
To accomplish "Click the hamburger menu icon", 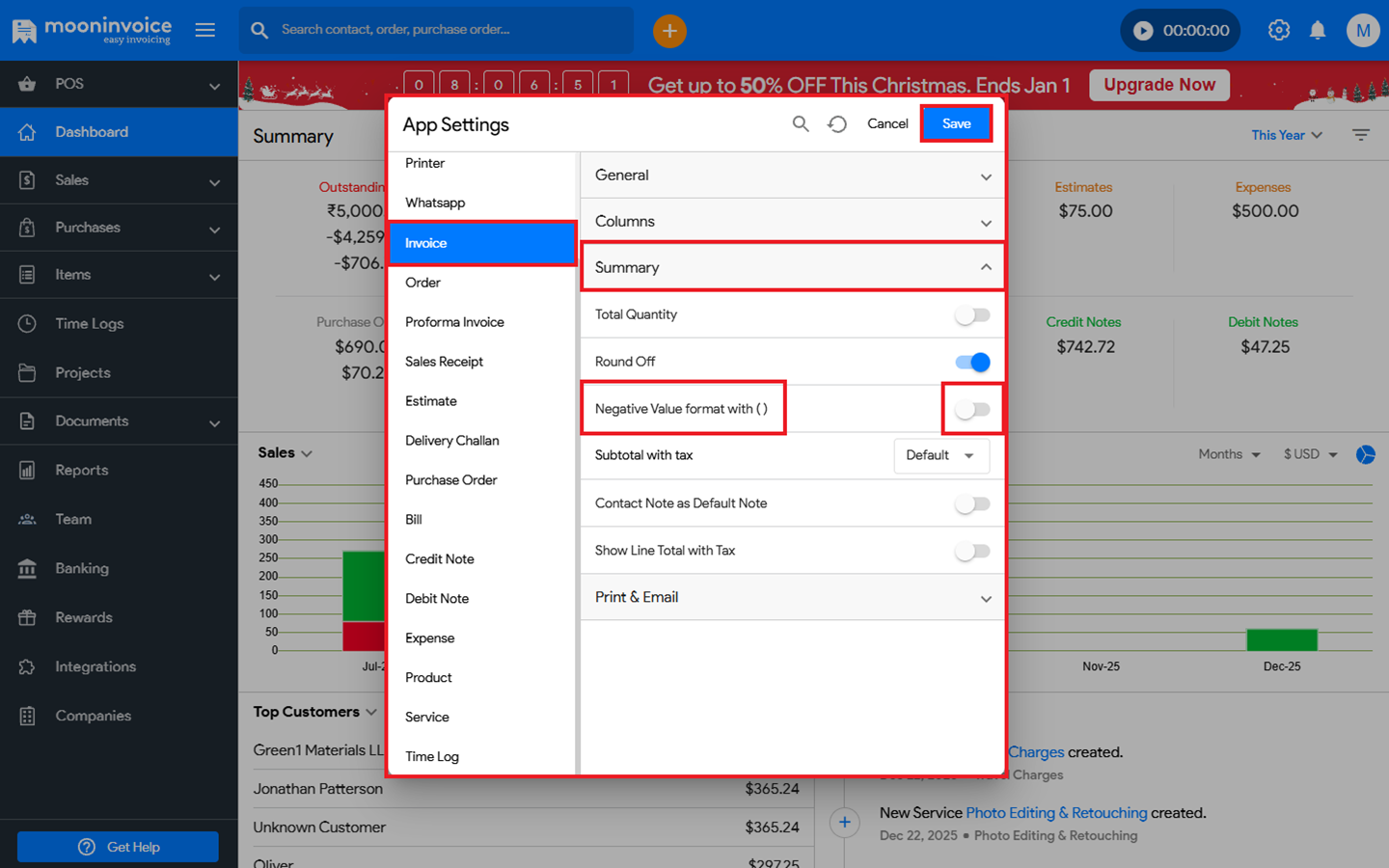I will (205, 31).
